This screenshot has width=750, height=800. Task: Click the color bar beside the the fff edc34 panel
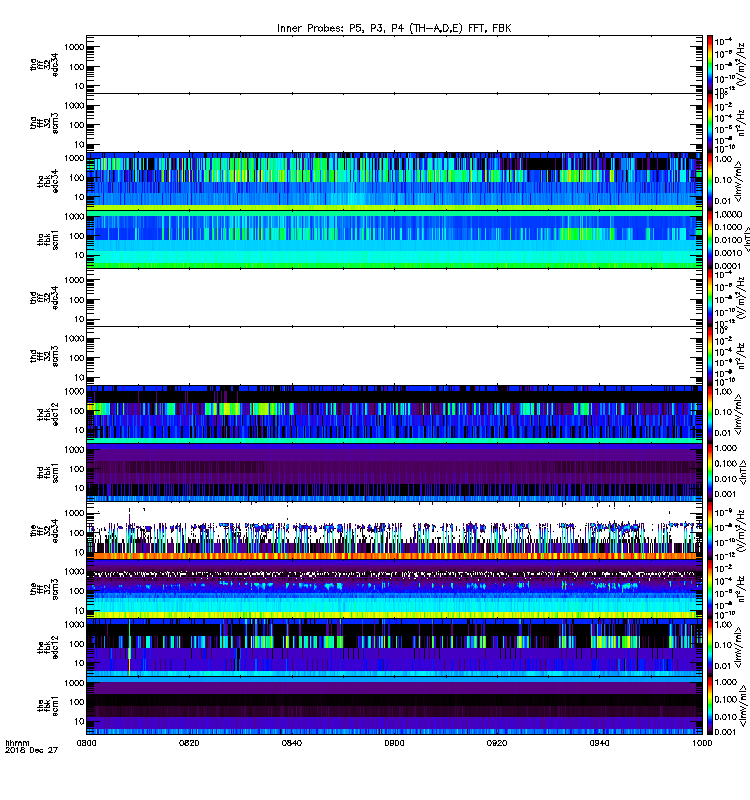(x=710, y=530)
